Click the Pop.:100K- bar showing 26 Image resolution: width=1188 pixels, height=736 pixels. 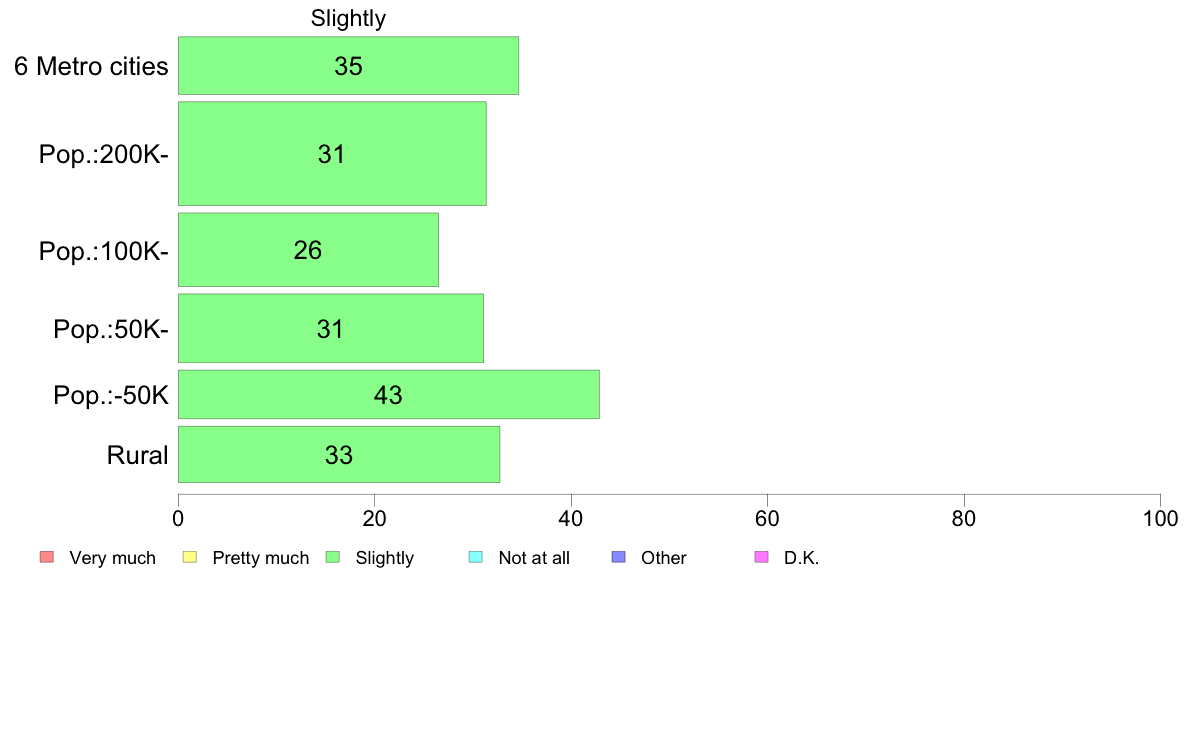[308, 250]
